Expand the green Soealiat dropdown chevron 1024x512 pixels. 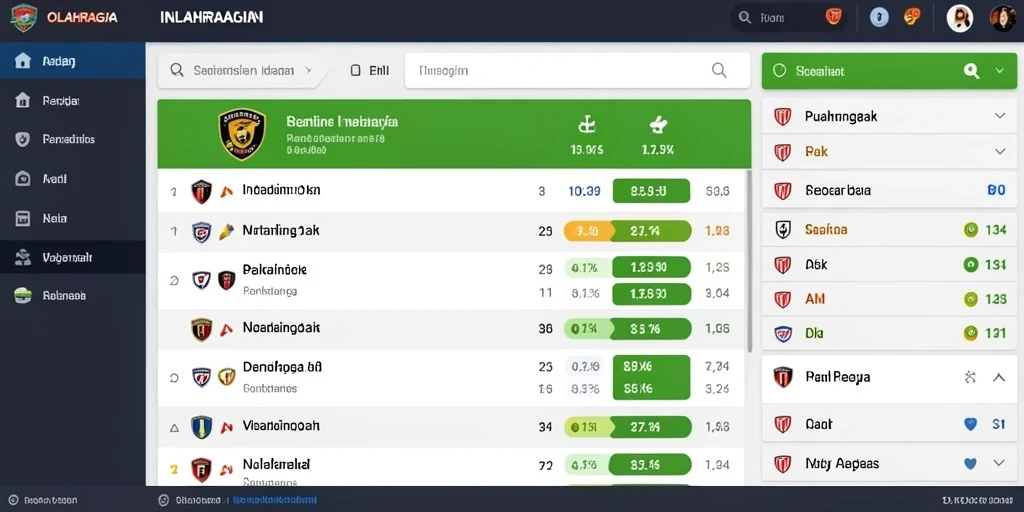pyautogui.click(x=1000, y=71)
